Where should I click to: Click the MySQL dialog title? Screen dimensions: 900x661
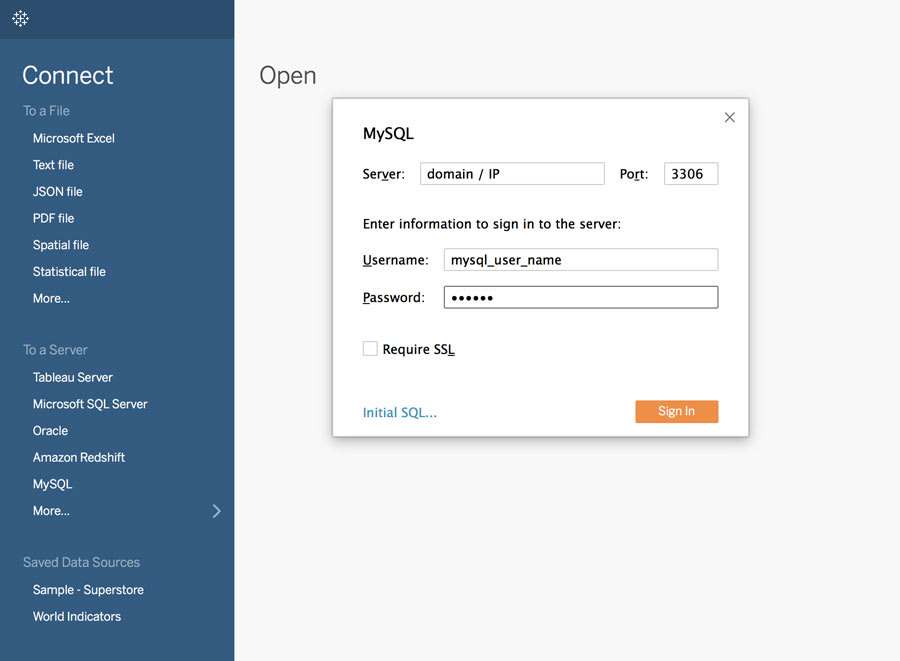coord(388,134)
